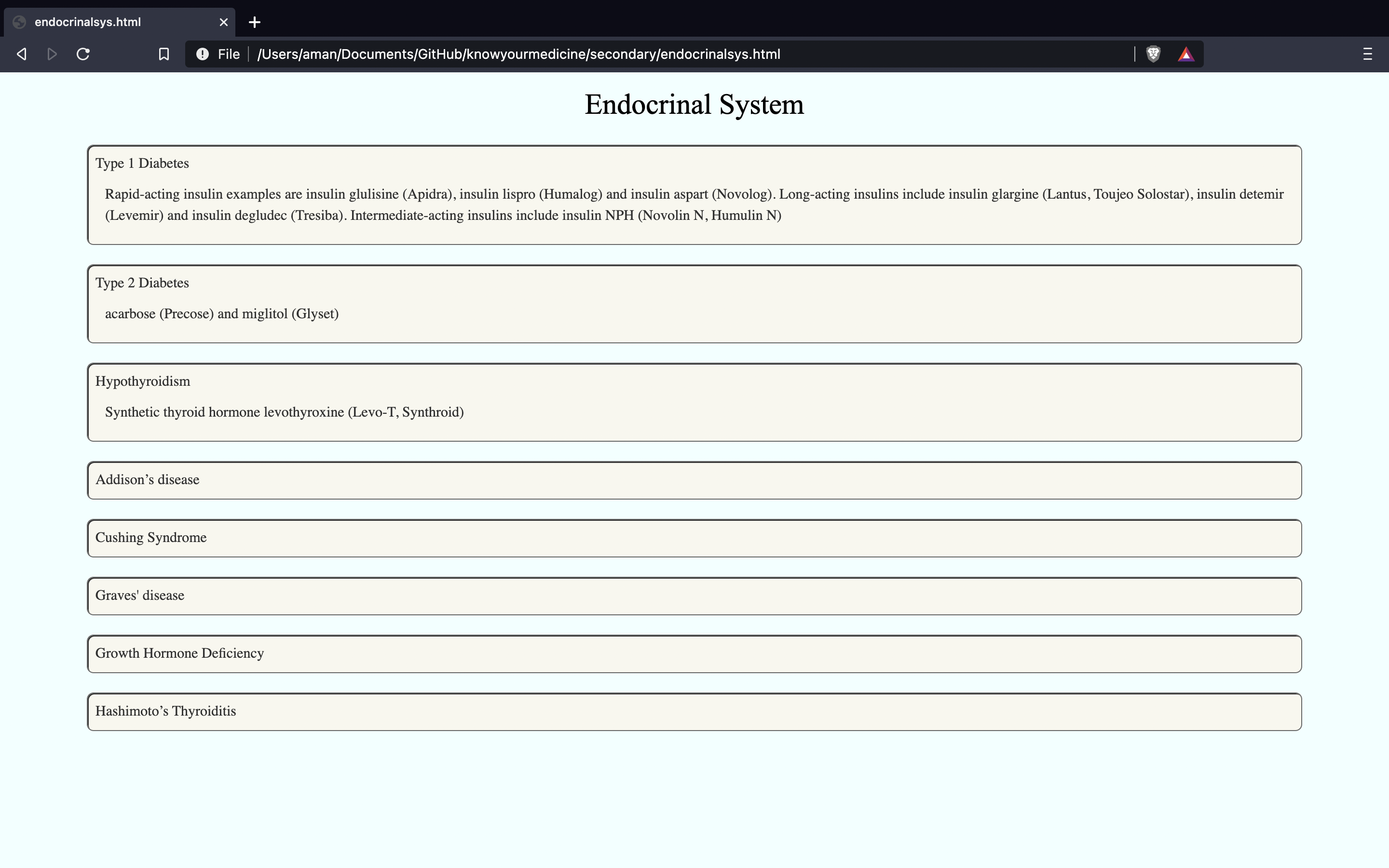Collapse the Type 2 Diabetes section
Viewport: 1389px width, 868px height.
(x=142, y=283)
